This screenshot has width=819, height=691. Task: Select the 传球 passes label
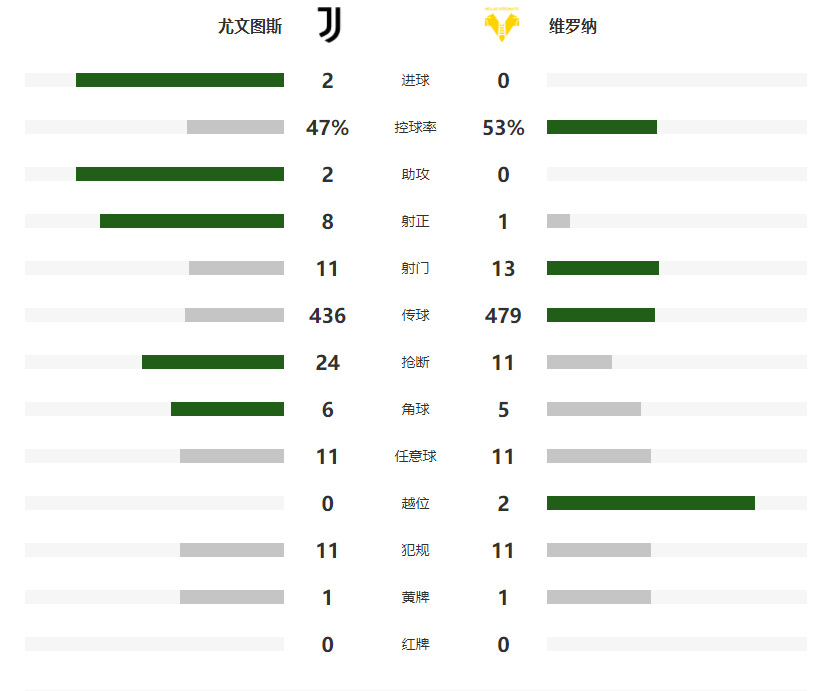(x=415, y=315)
